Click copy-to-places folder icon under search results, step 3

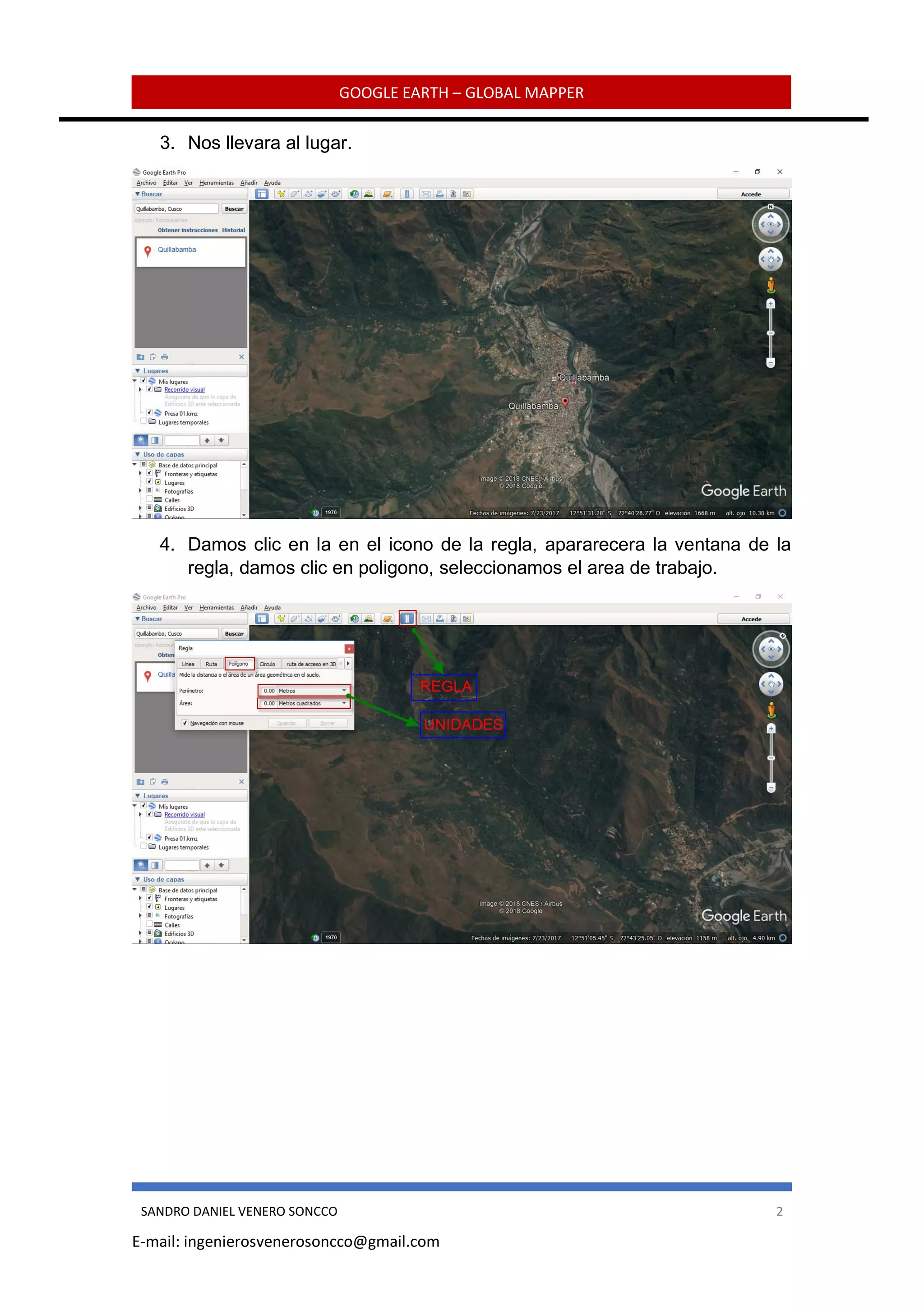(140, 357)
